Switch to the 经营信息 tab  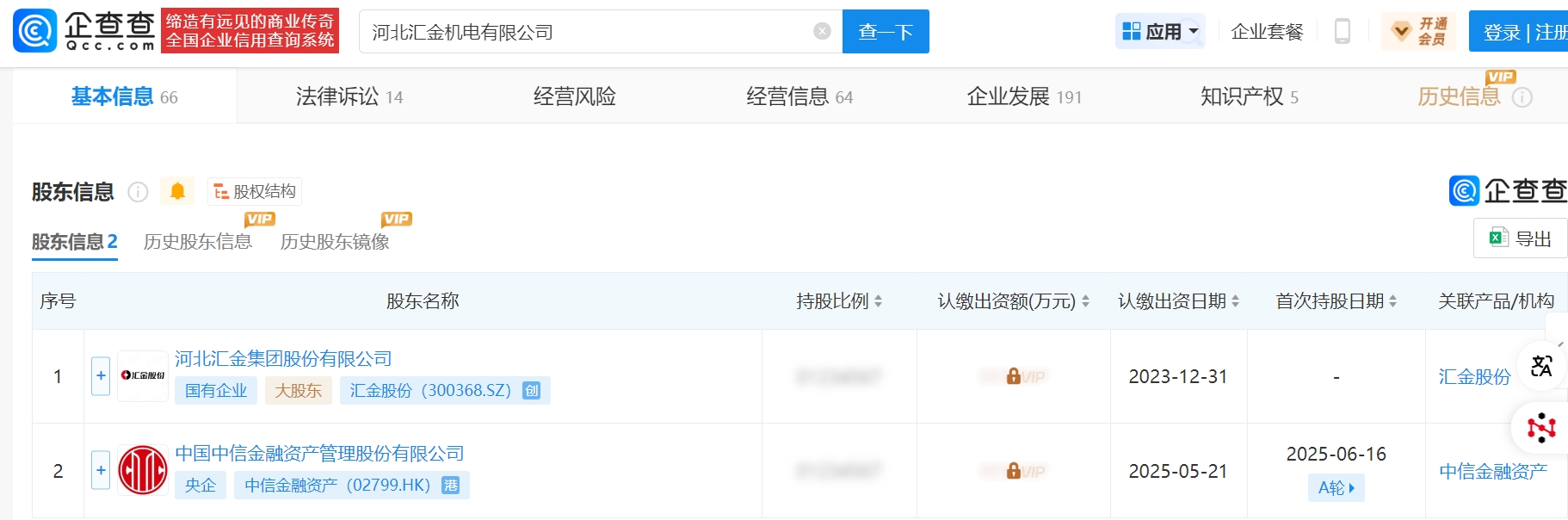799,96
